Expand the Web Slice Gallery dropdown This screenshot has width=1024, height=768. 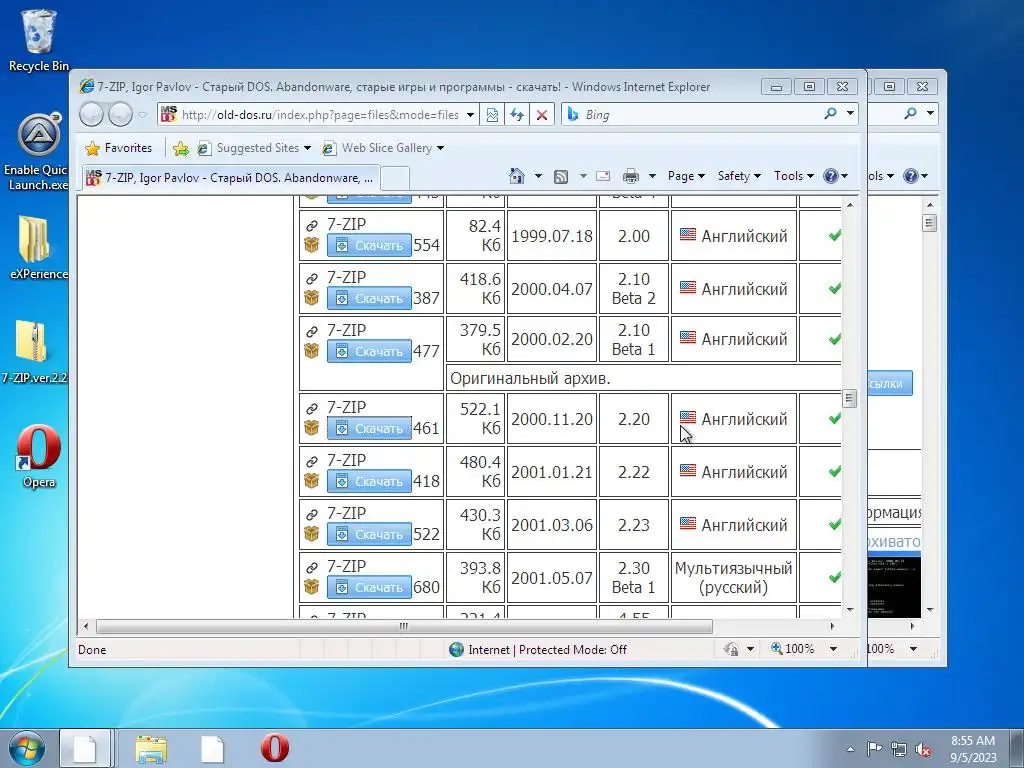(x=440, y=148)
